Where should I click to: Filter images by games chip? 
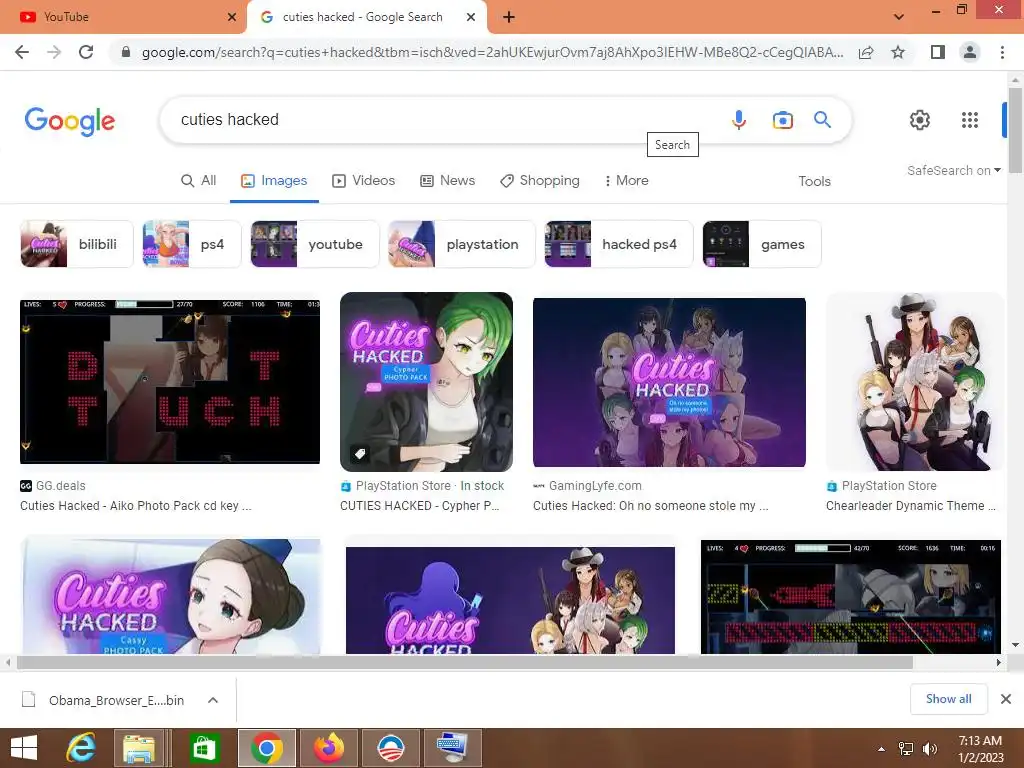point(761,244)
